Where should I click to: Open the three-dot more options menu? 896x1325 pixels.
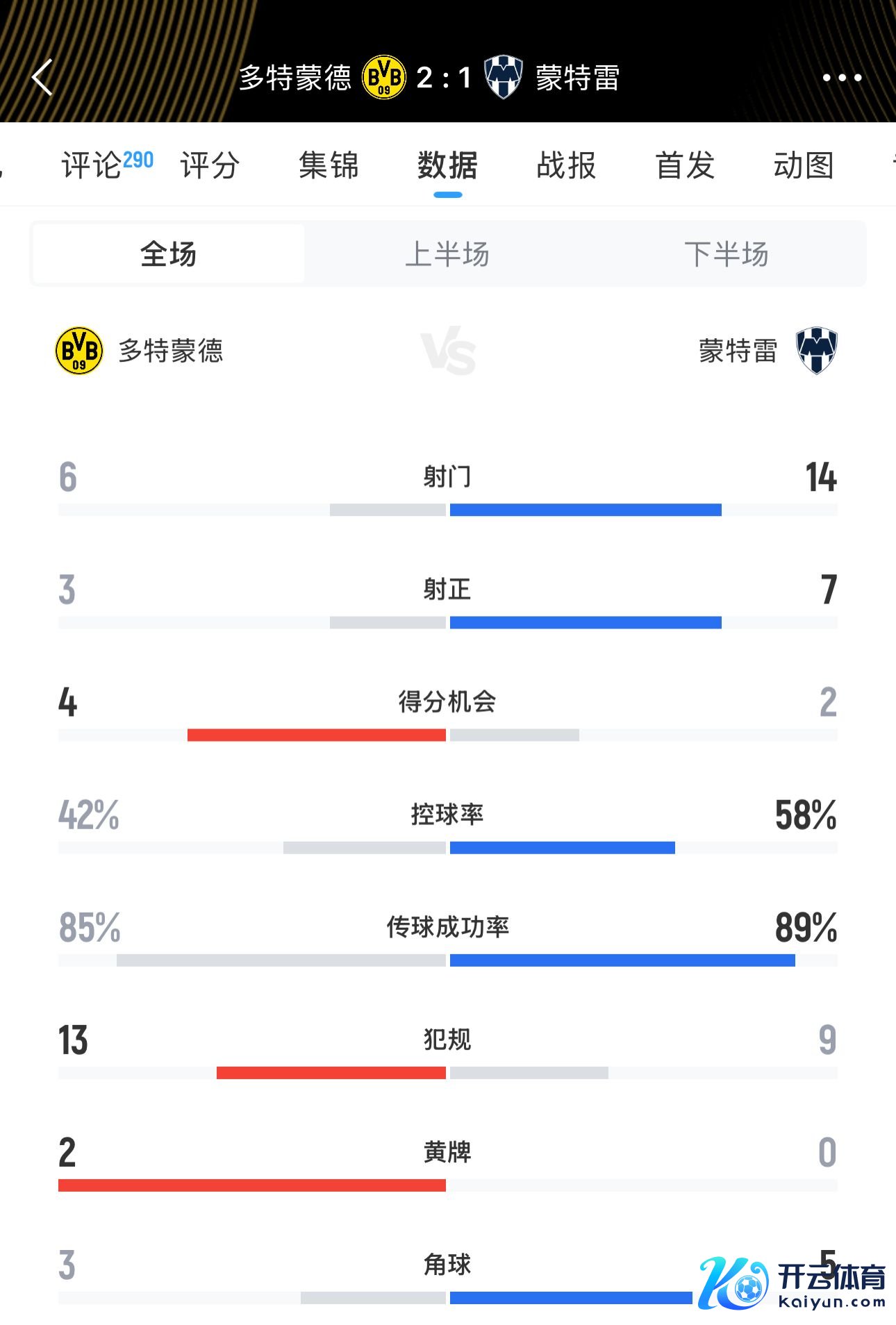(842, 78)
